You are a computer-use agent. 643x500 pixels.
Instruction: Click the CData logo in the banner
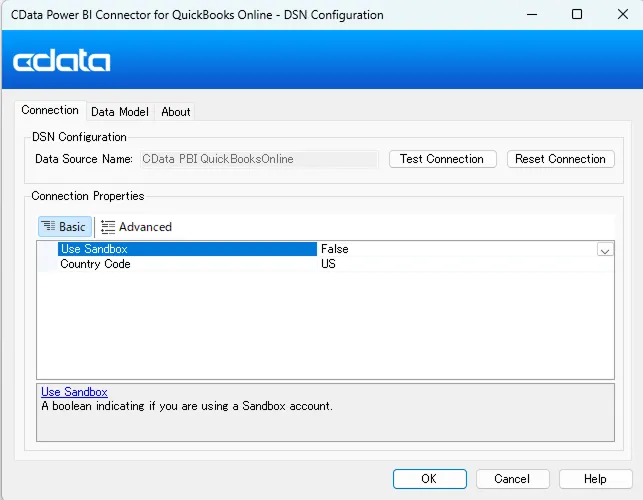coord(62,61)
